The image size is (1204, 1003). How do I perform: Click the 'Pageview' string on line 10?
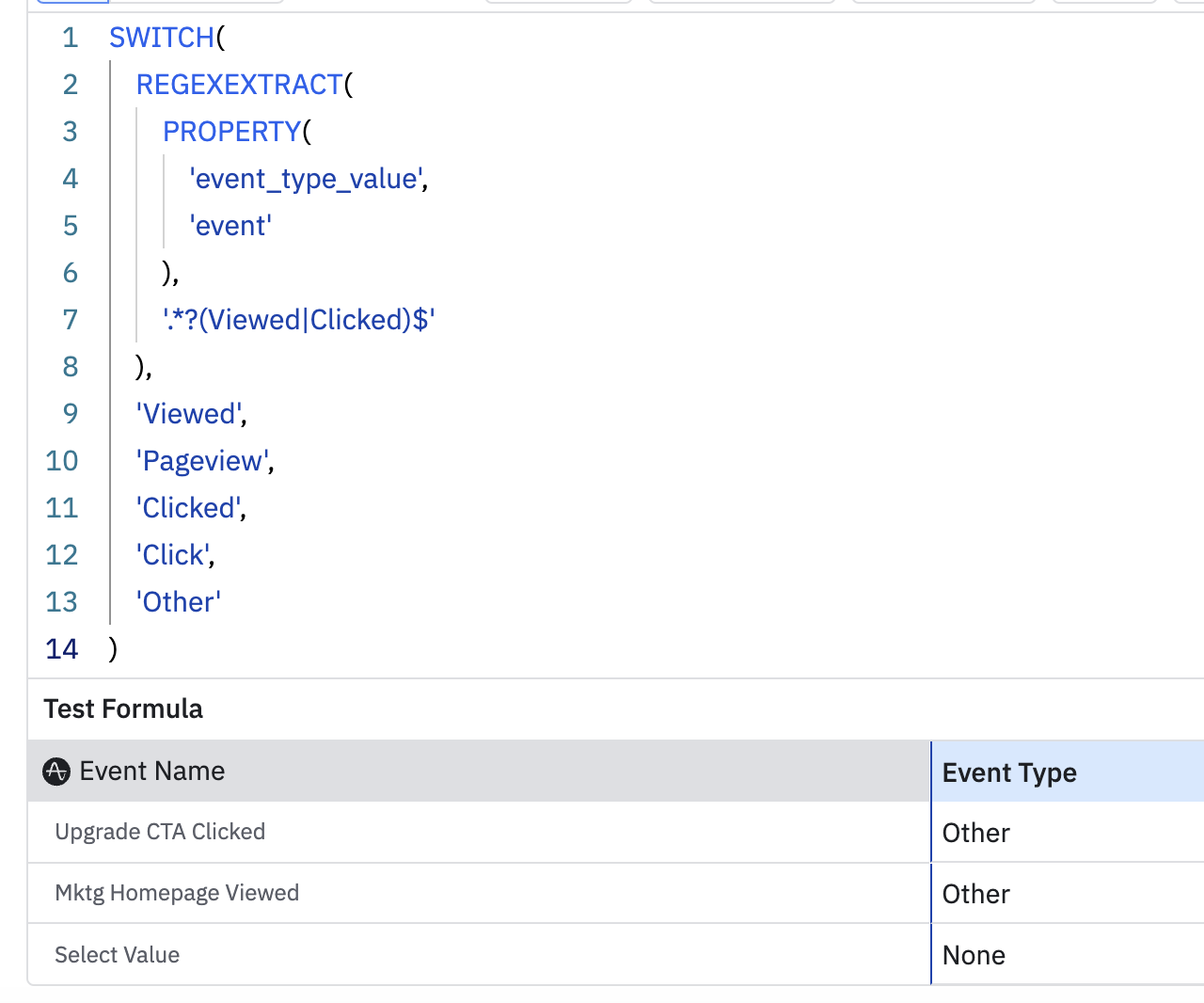tap(202, 461)
